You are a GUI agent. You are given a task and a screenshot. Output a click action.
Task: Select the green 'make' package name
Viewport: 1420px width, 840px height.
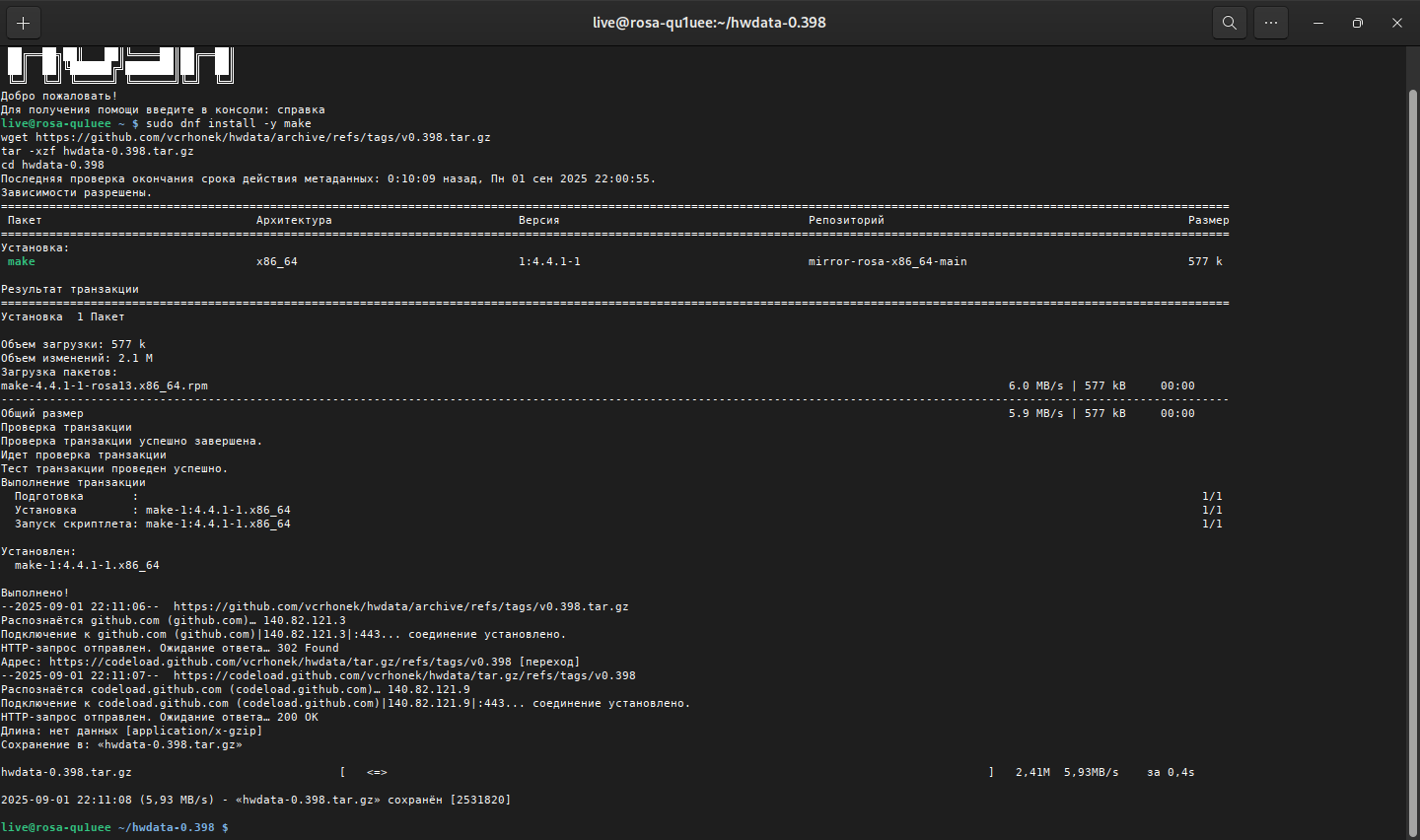(x=21, y=261)
